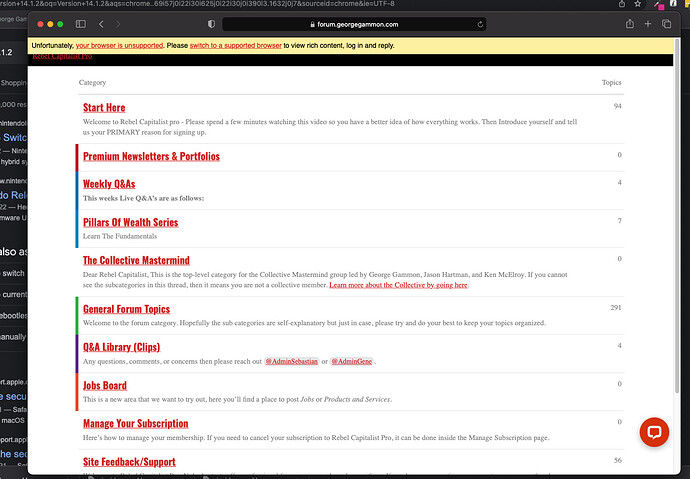Open Manage Your Subscription category
The image size is (690, 479).
click(x=136, y=424)
